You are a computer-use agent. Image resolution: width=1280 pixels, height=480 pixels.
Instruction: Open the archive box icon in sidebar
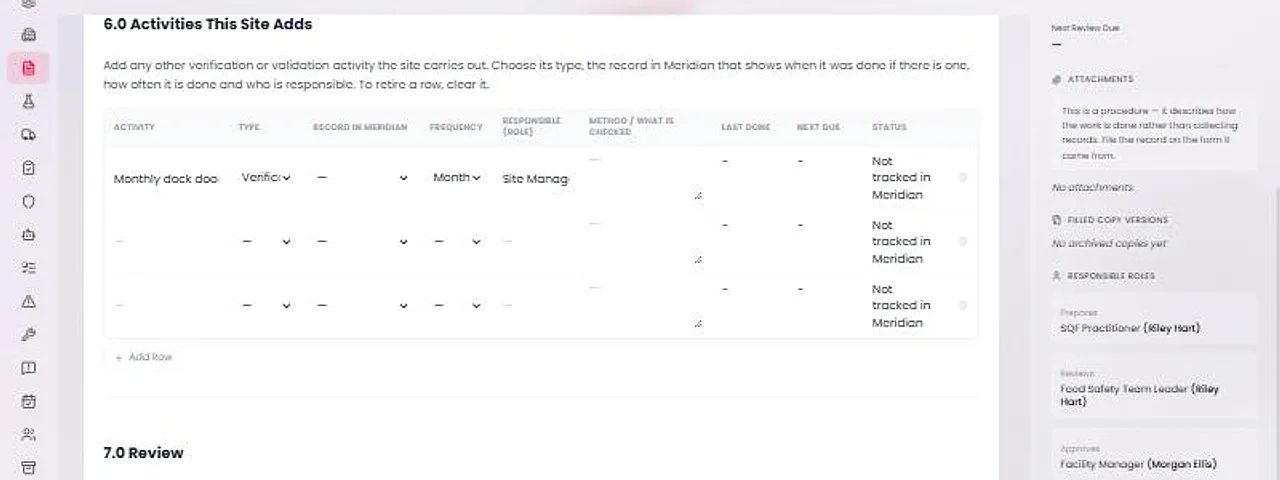(x=28, y=467)
